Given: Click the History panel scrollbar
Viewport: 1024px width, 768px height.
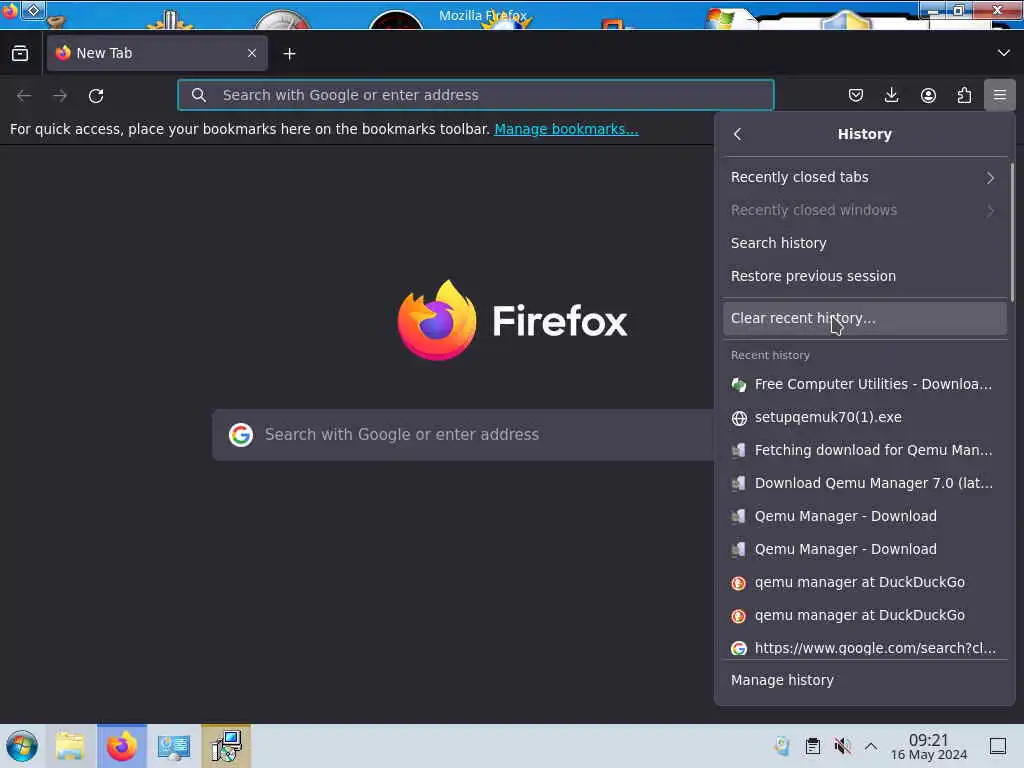Looking at the screenshot, I should pyautogui.click(x=1012, y=231).
